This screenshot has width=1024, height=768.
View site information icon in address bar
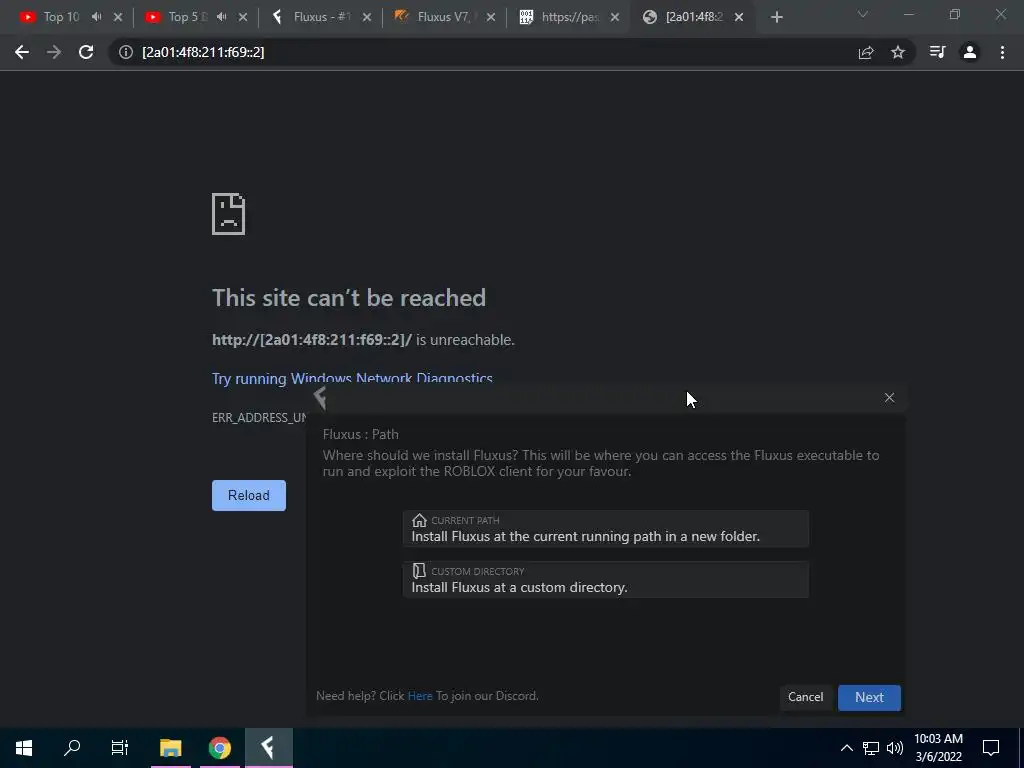click(x=126, y=52)
